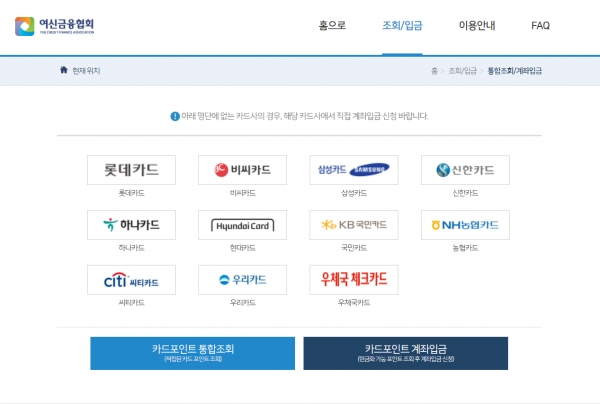
Task: Click the 국민카드 caption text
Action: pos(354,248)
